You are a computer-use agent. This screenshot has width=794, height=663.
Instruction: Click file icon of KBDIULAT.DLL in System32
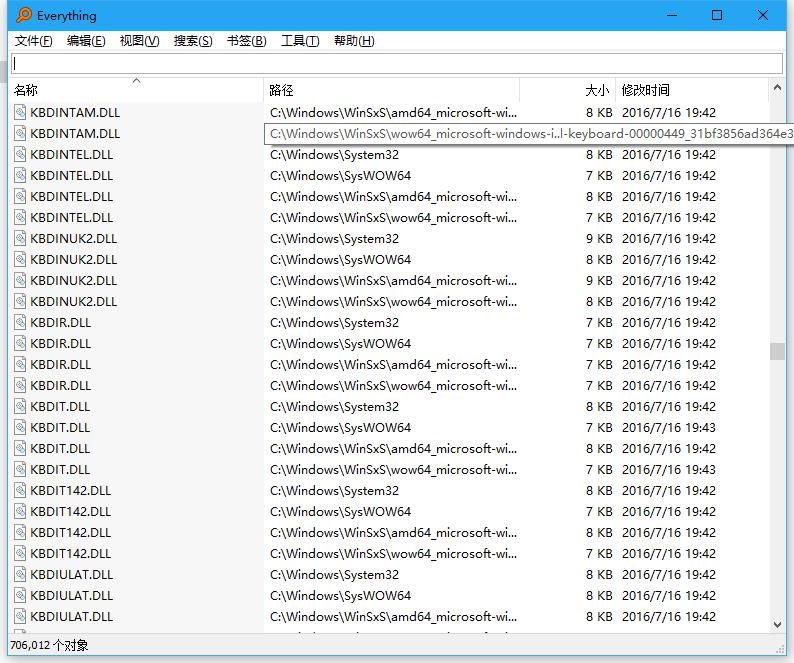(x=20, y=575)
